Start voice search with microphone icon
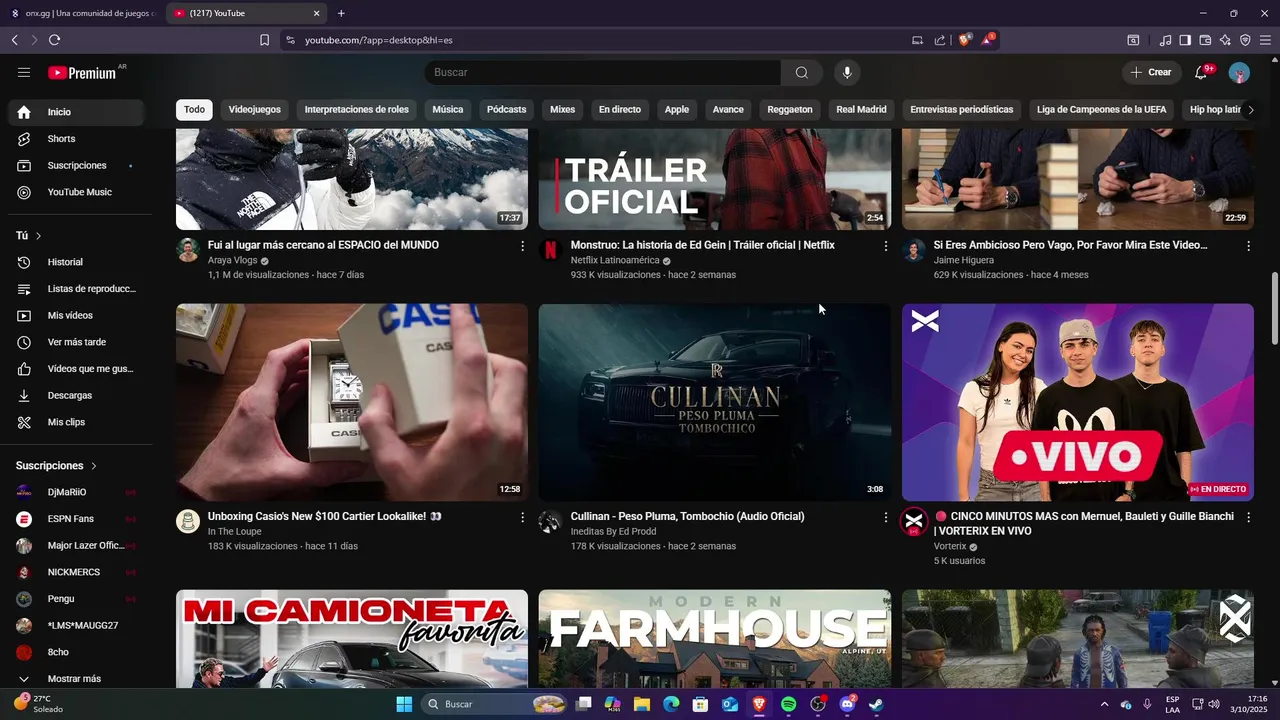Screen dimensions: 1280x720 (x=847, y=72)
